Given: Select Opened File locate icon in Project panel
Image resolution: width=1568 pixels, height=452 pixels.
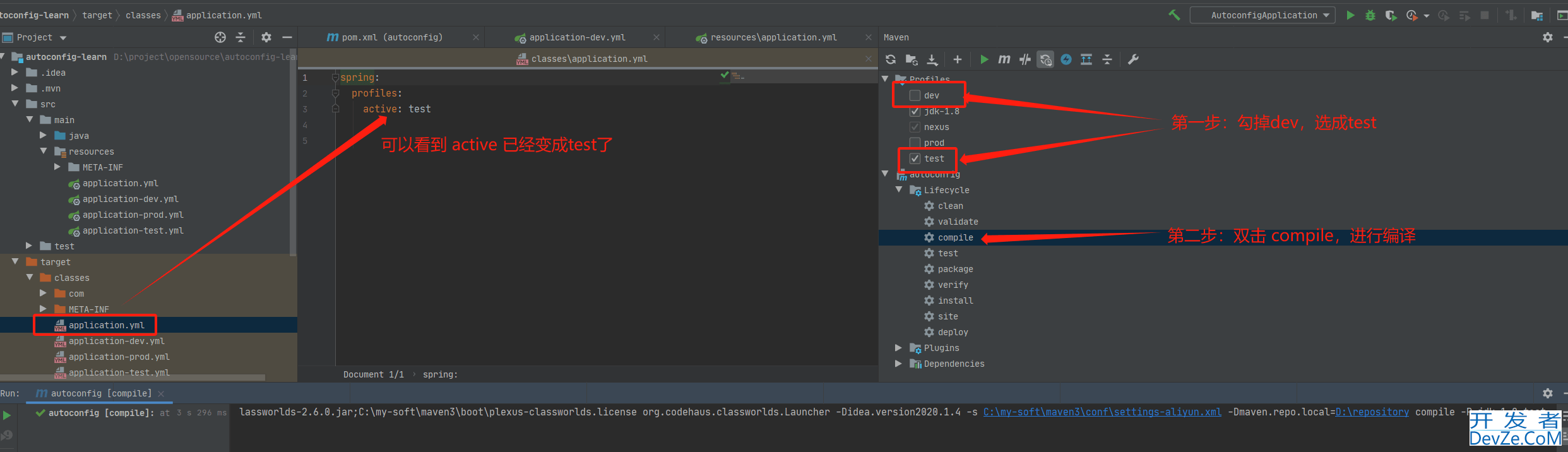Looking at the screenshot, I should coord(220,37).
